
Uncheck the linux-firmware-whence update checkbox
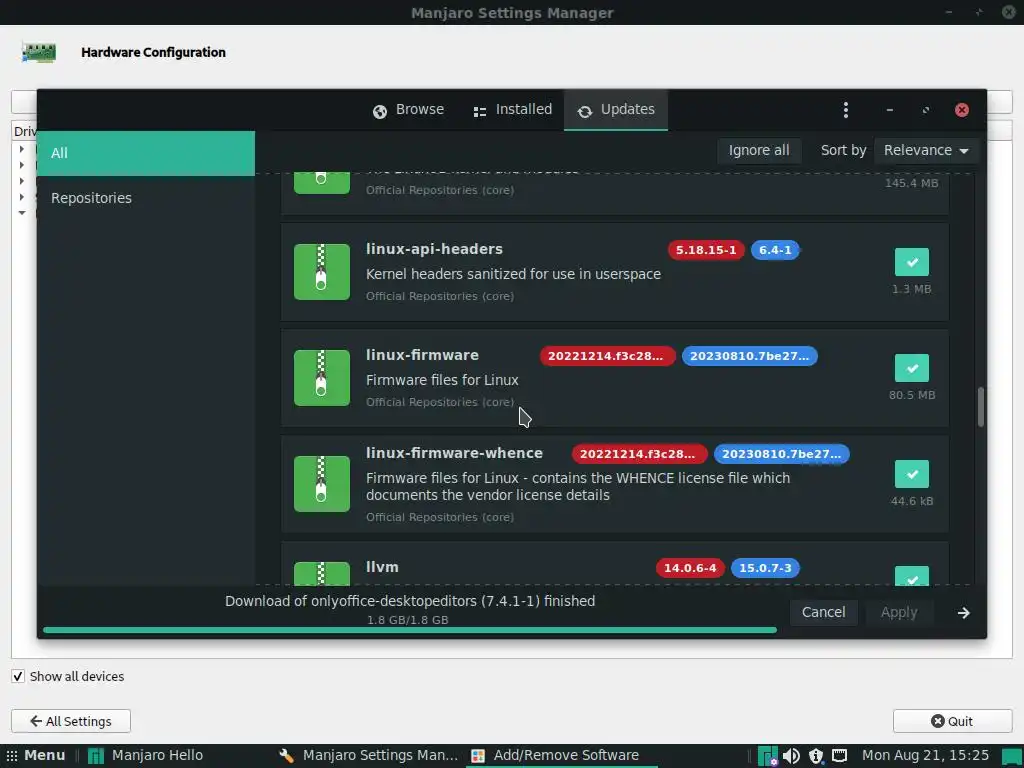coord(912,474)
